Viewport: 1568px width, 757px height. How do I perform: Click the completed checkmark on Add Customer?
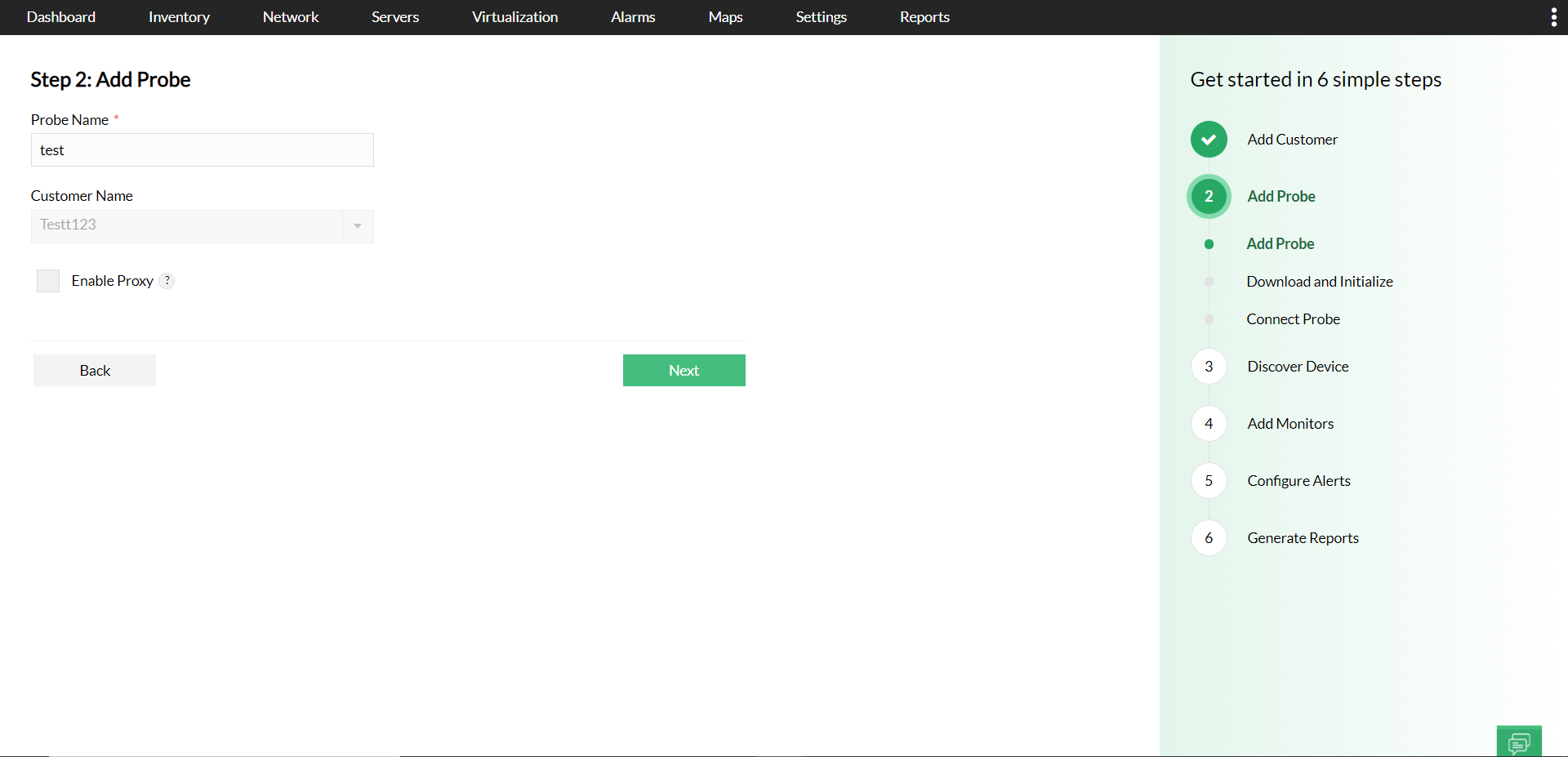[1209, 139]
